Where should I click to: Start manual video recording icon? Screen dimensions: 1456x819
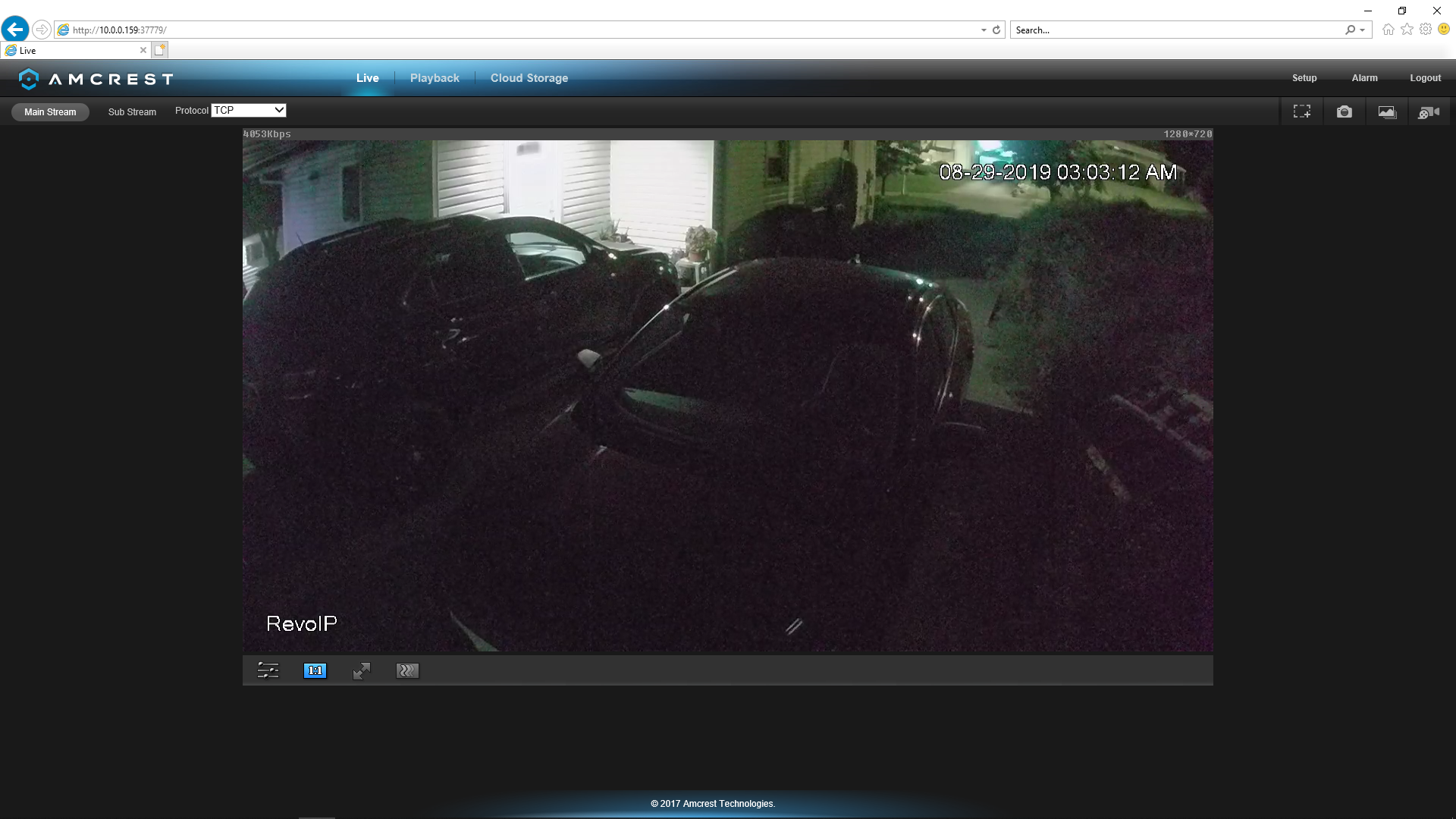(x=1429, y=112)
